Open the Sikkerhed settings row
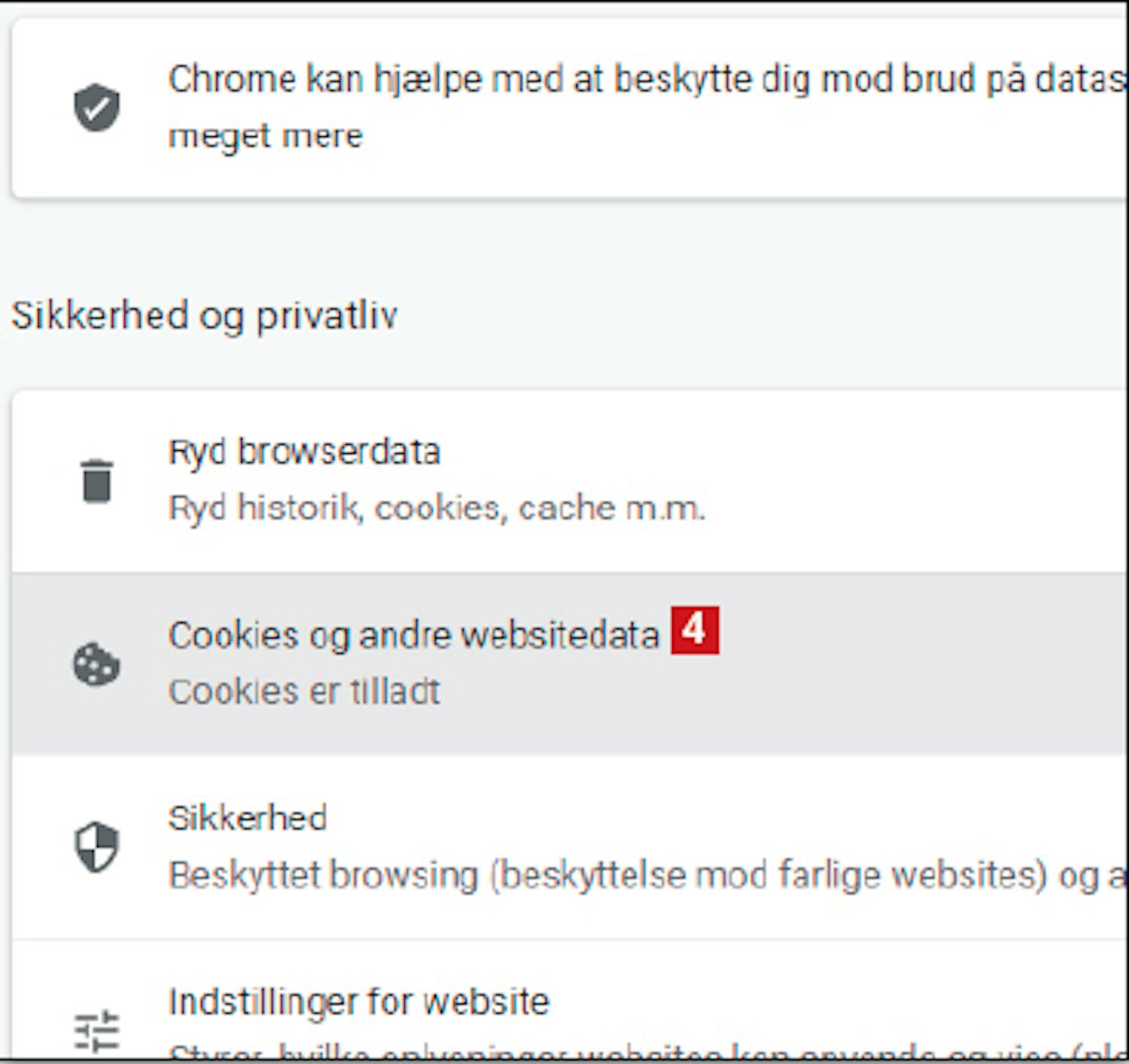The height and width of the screenshot is (1064, 1129). point(248,819)
